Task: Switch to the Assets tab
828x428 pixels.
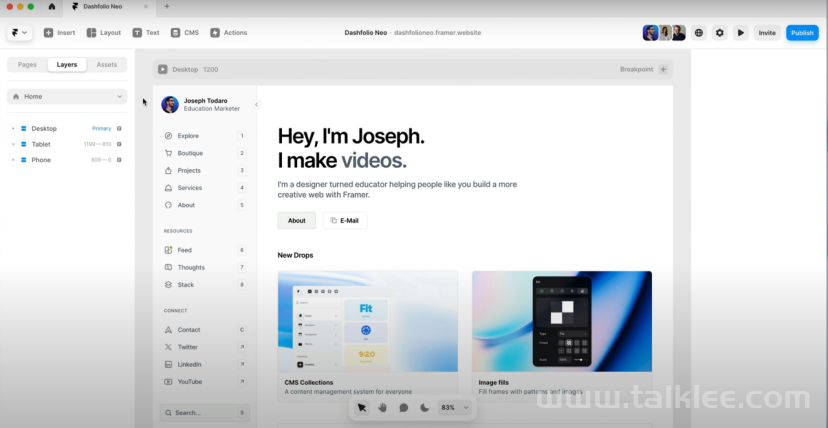Action: [x=107, y=64]
